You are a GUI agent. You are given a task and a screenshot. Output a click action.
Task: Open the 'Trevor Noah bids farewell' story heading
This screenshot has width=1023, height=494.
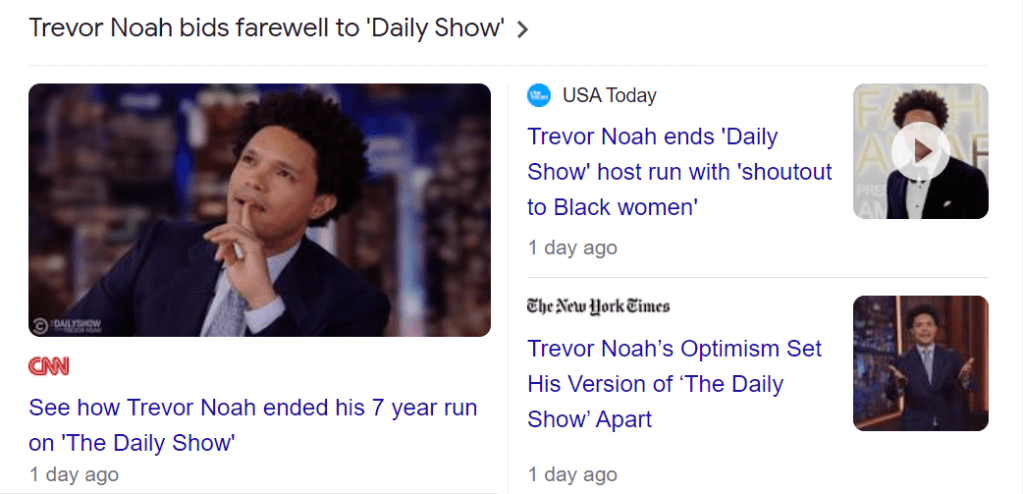[x=266, y=28]
